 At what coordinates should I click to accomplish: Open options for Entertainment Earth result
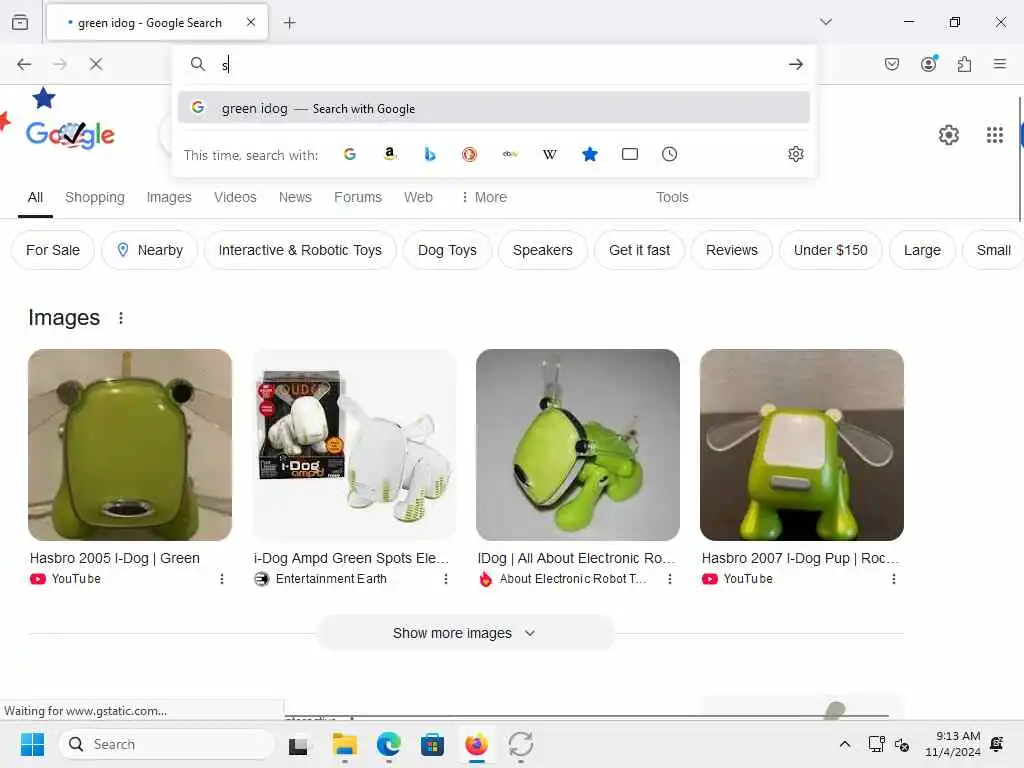[446, 579]
